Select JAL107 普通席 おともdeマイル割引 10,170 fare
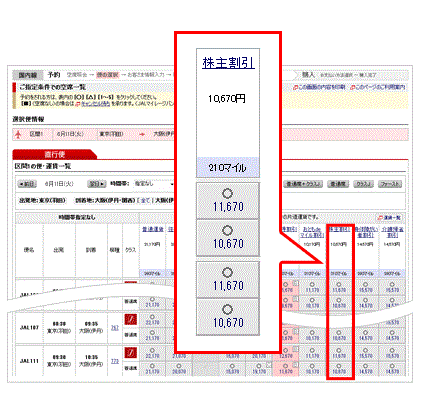Image resolution: width=426 pixels, height=398 pixels. 312,335
